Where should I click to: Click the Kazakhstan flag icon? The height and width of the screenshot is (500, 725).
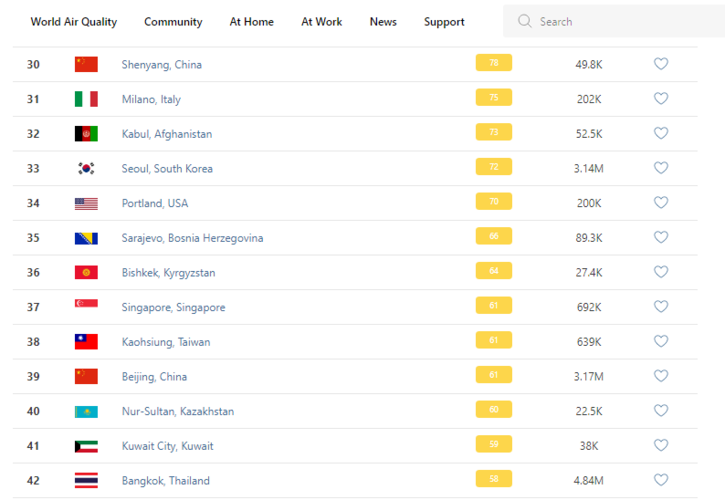point(86,411)
